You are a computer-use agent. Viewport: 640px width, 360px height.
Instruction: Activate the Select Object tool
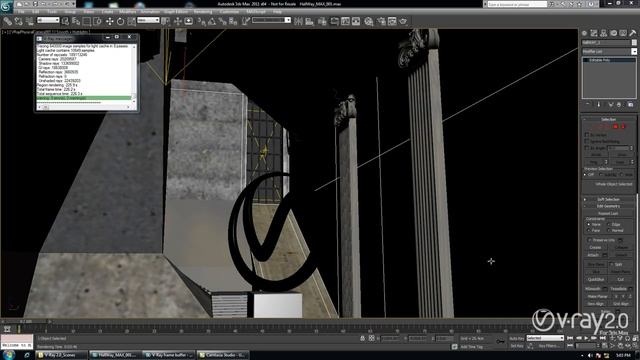(65, 21)
